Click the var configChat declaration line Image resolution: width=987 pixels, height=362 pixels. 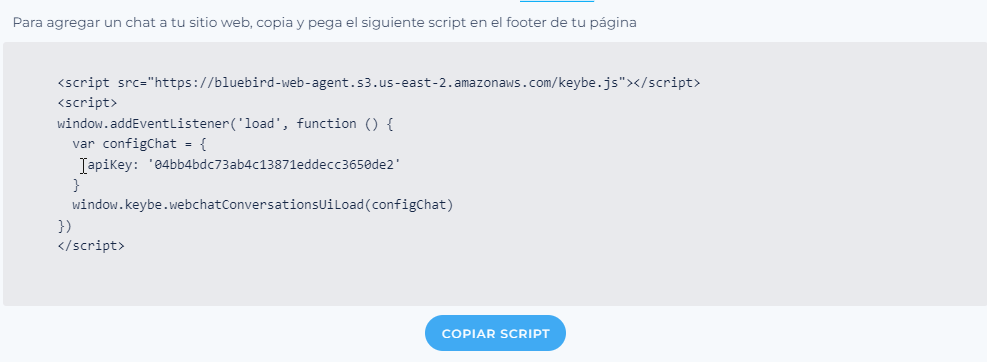139,144
